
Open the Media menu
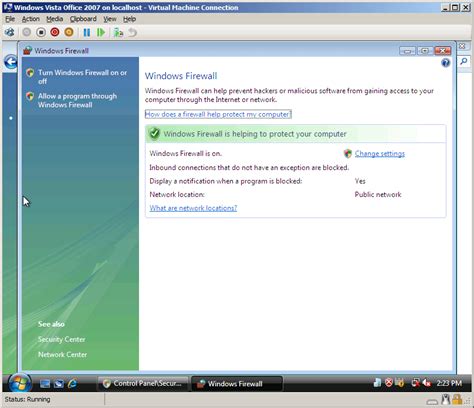click(x=54, y=19)
